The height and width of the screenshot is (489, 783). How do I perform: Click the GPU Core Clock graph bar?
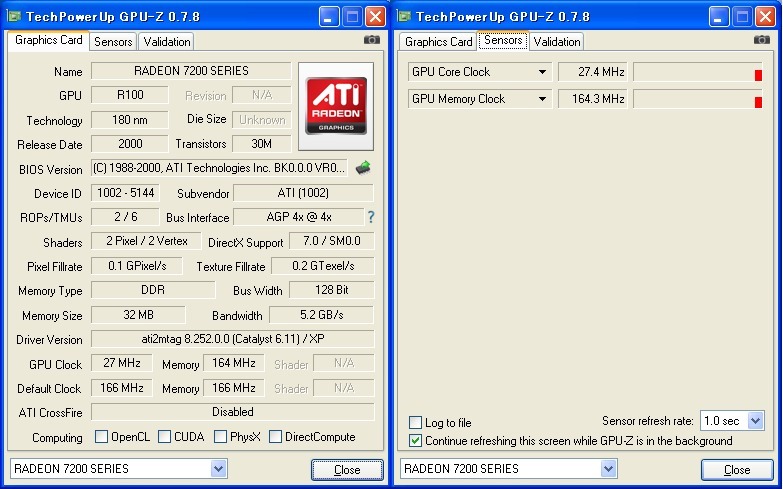point(698,72)
